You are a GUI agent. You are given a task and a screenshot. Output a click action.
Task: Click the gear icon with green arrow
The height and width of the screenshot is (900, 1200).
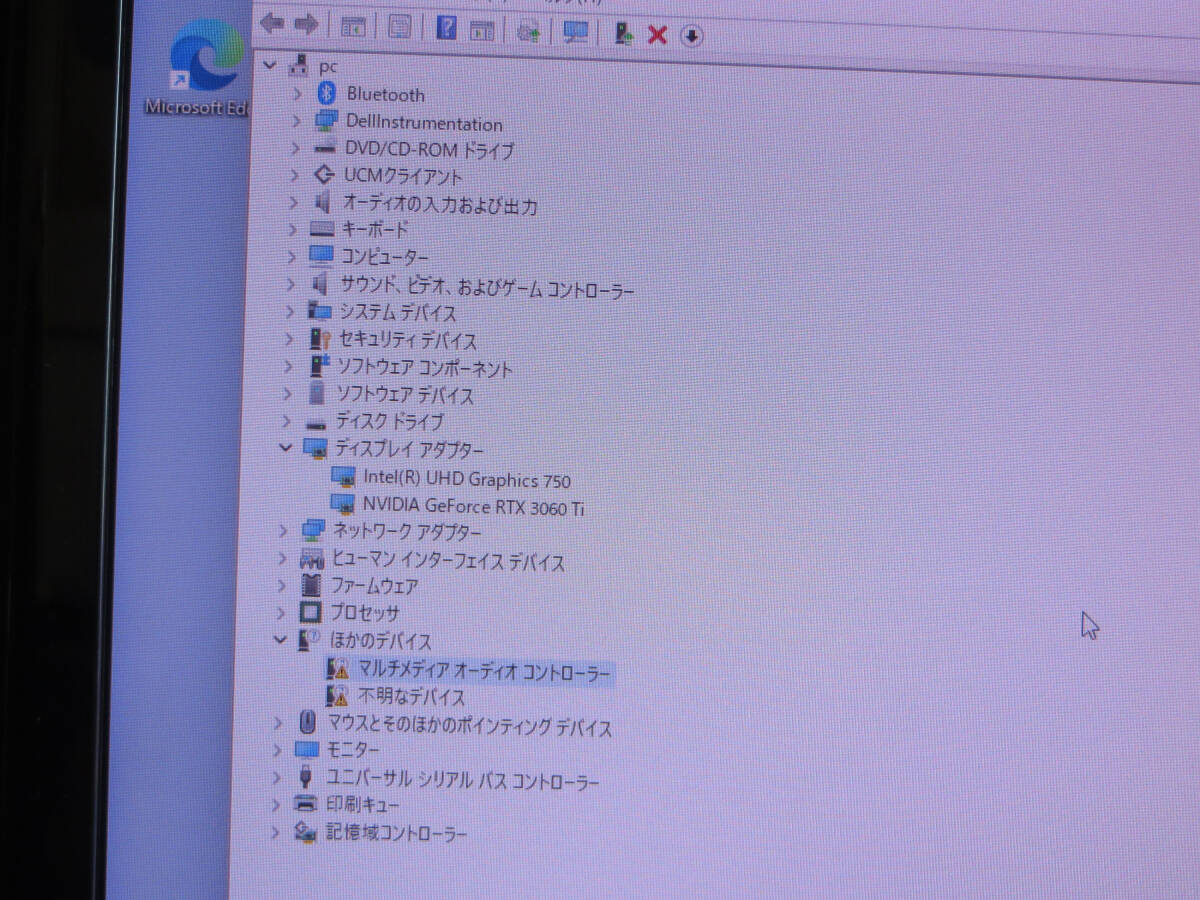point(528,31)
